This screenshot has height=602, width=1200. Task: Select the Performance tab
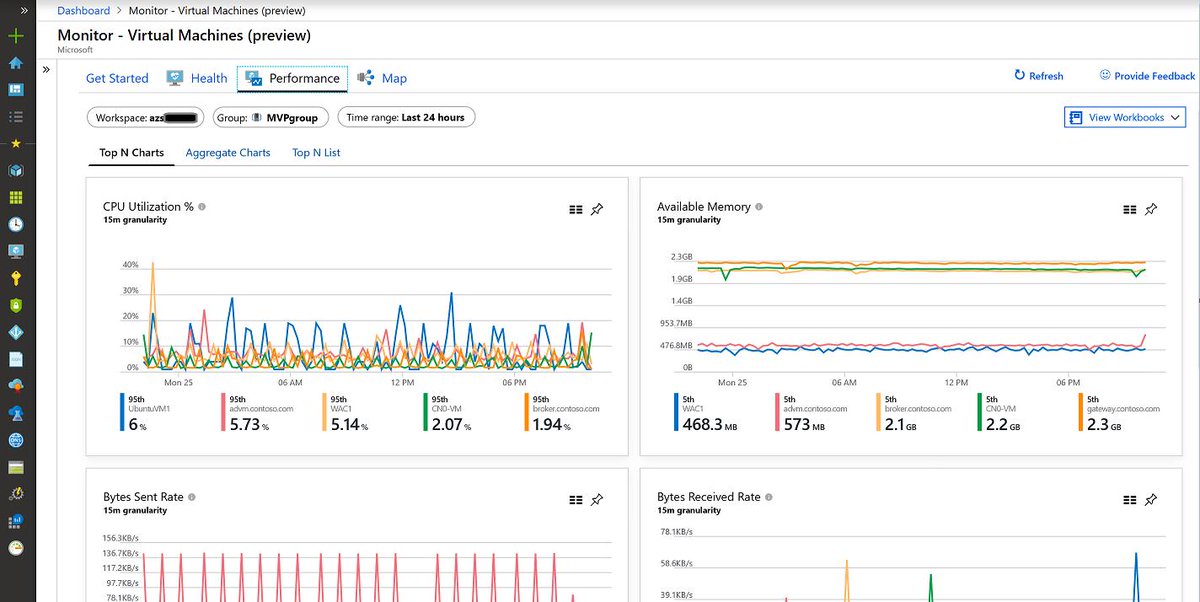[292, 78]
